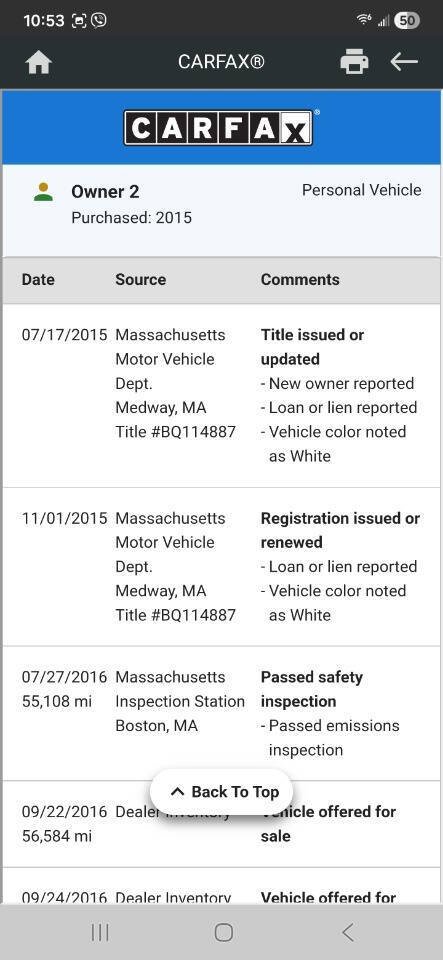Tap the Comments column header
Image resolution: width=443 pixels, height=960 pixels.
(x=300, y=280)
